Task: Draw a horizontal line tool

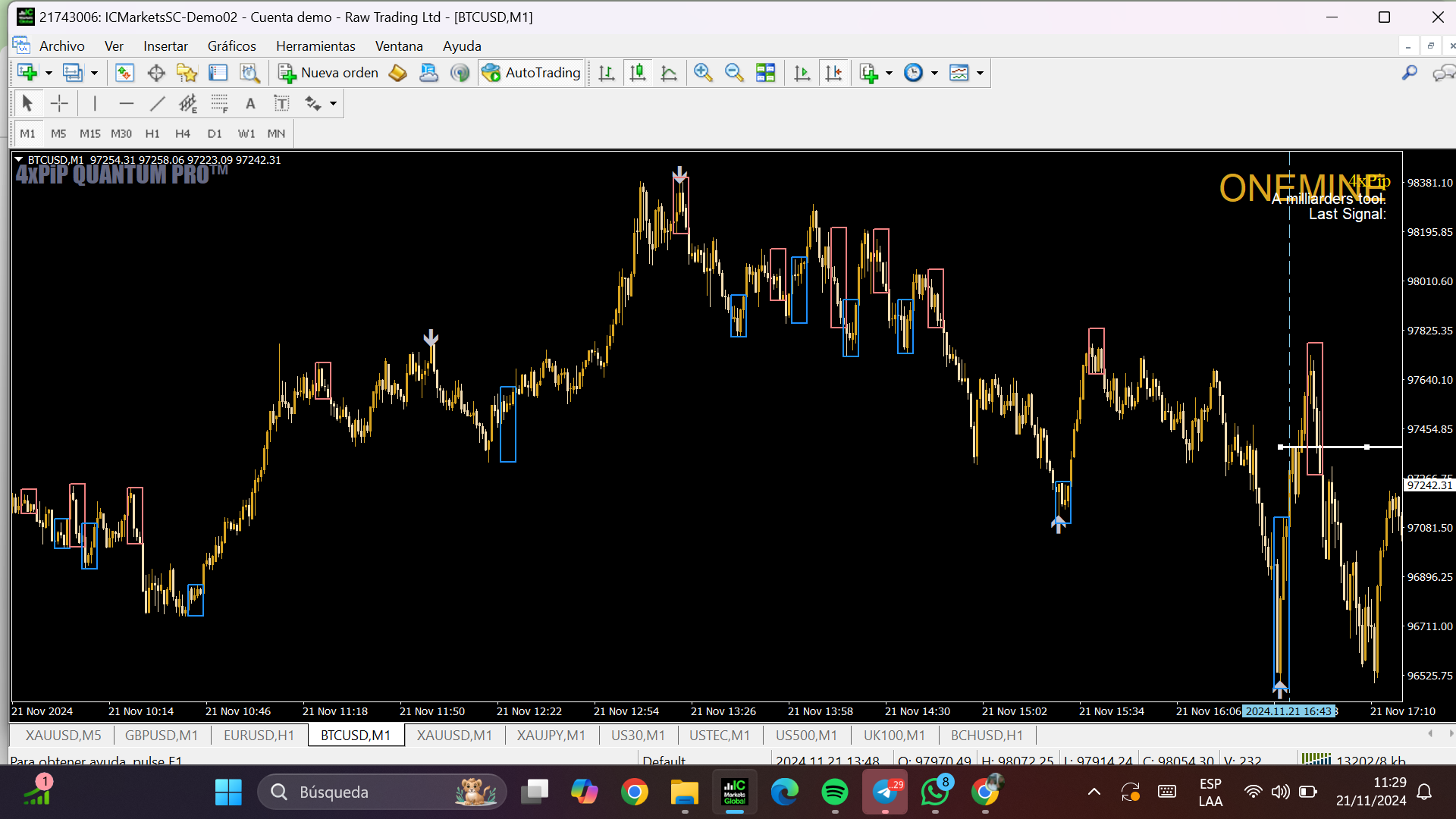Action: [x=127, y=104]
